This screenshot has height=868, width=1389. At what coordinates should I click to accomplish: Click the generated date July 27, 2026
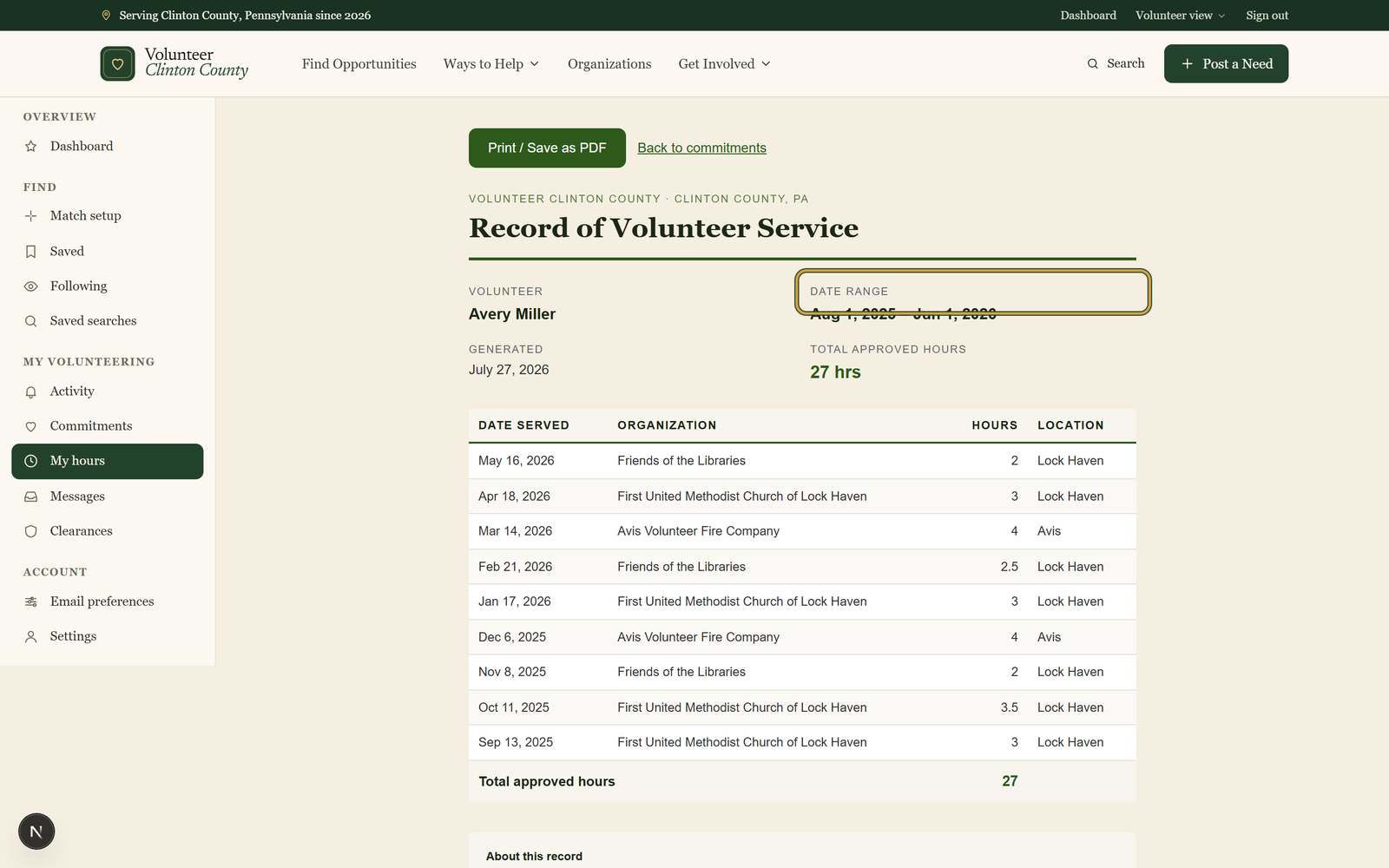coord(509,370)
